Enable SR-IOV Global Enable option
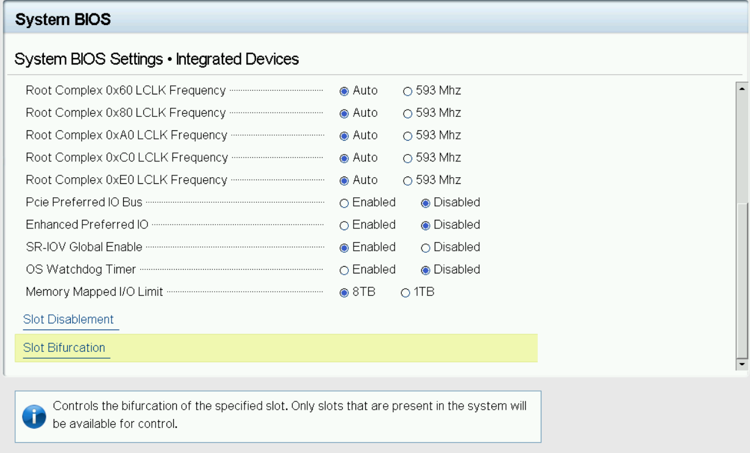The height and width of the screenshot is (453, 750). pyautogui.click(x=344, y=248)
